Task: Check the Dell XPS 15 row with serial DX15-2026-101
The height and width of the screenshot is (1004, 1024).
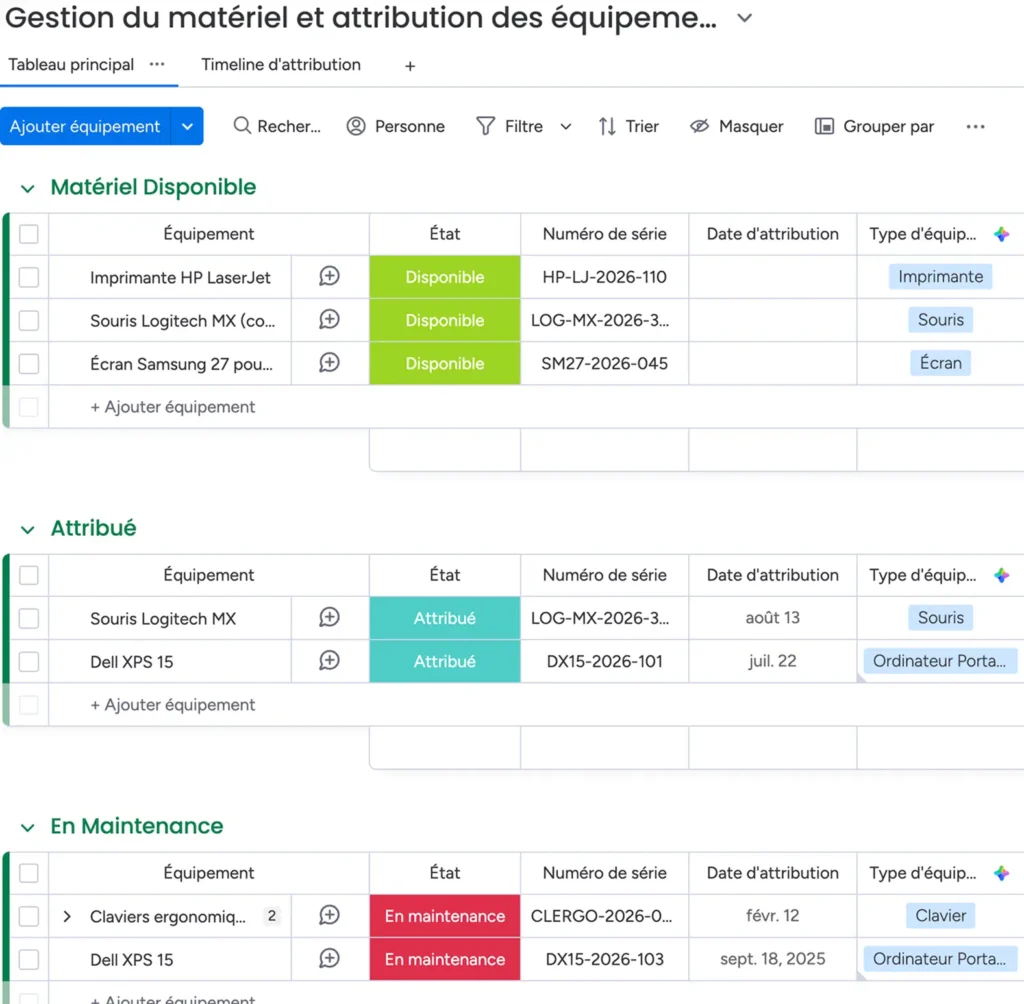Action: coord(29,661)
